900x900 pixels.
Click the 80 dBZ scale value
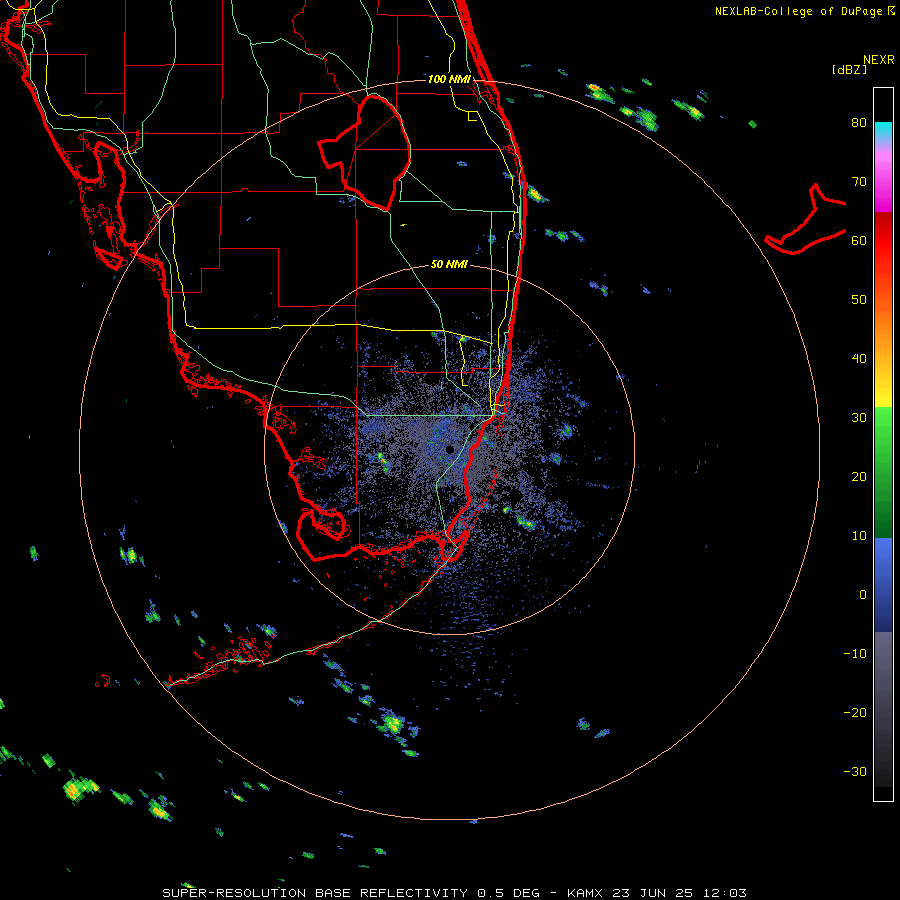click(859, 123)
